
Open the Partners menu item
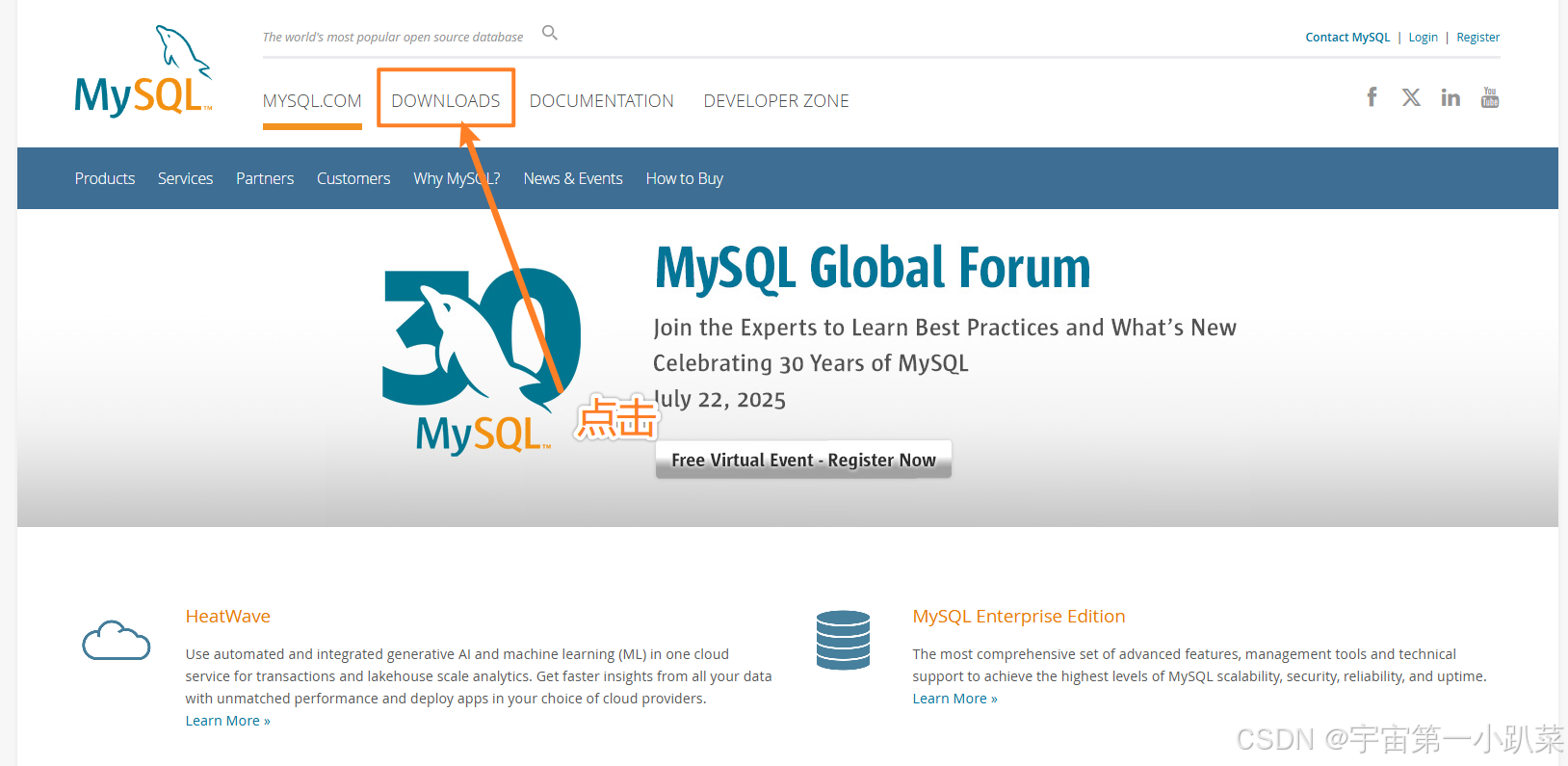(x=265, y=178)
